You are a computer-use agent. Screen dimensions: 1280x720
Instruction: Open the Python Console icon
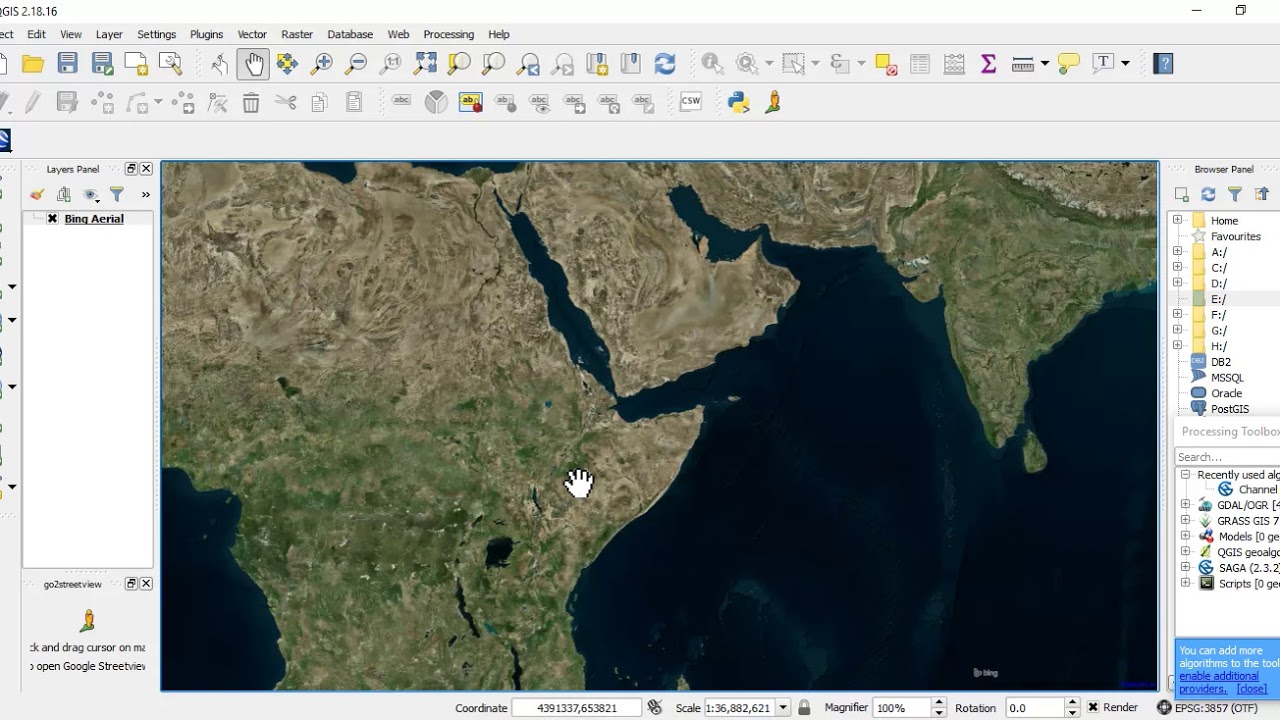click(x=739, y=102)
